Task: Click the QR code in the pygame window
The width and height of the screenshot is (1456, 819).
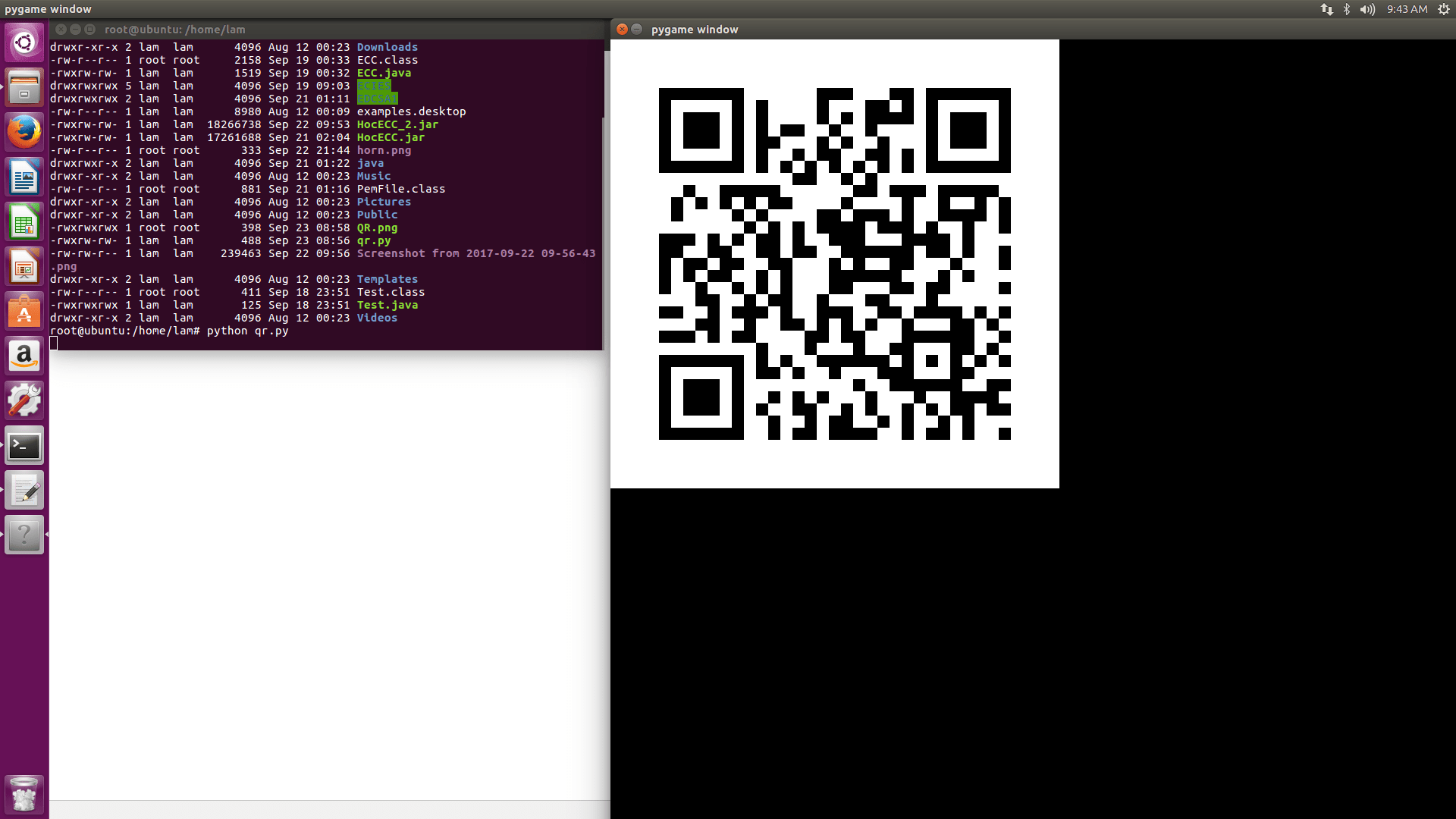Action: point(834,265)
